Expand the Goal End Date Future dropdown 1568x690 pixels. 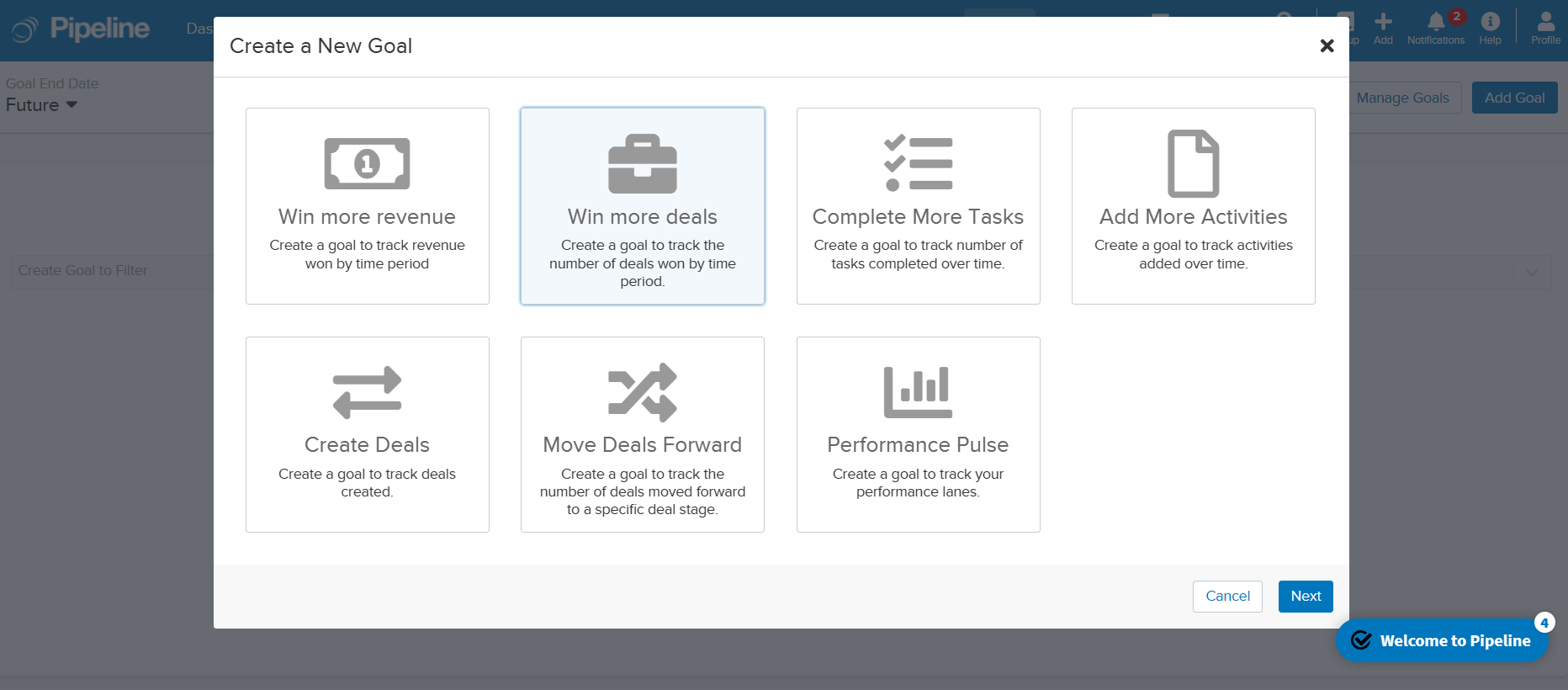(x=40, y=104)
